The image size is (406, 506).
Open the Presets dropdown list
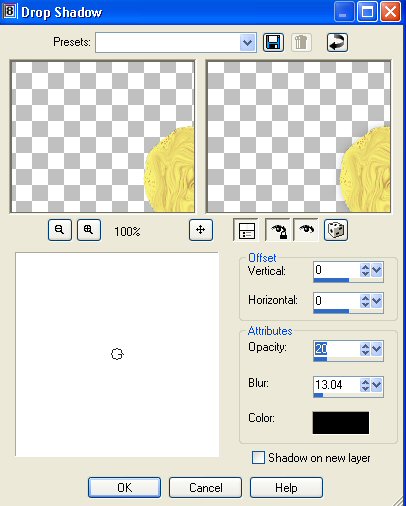tap(248, 42)
